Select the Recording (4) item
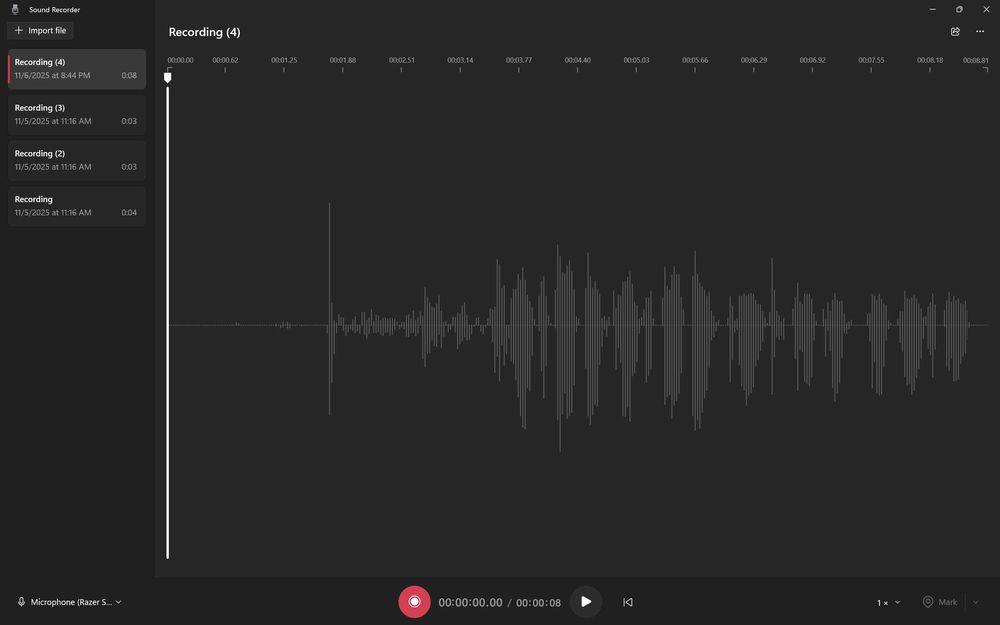 [x=77, y=69]
